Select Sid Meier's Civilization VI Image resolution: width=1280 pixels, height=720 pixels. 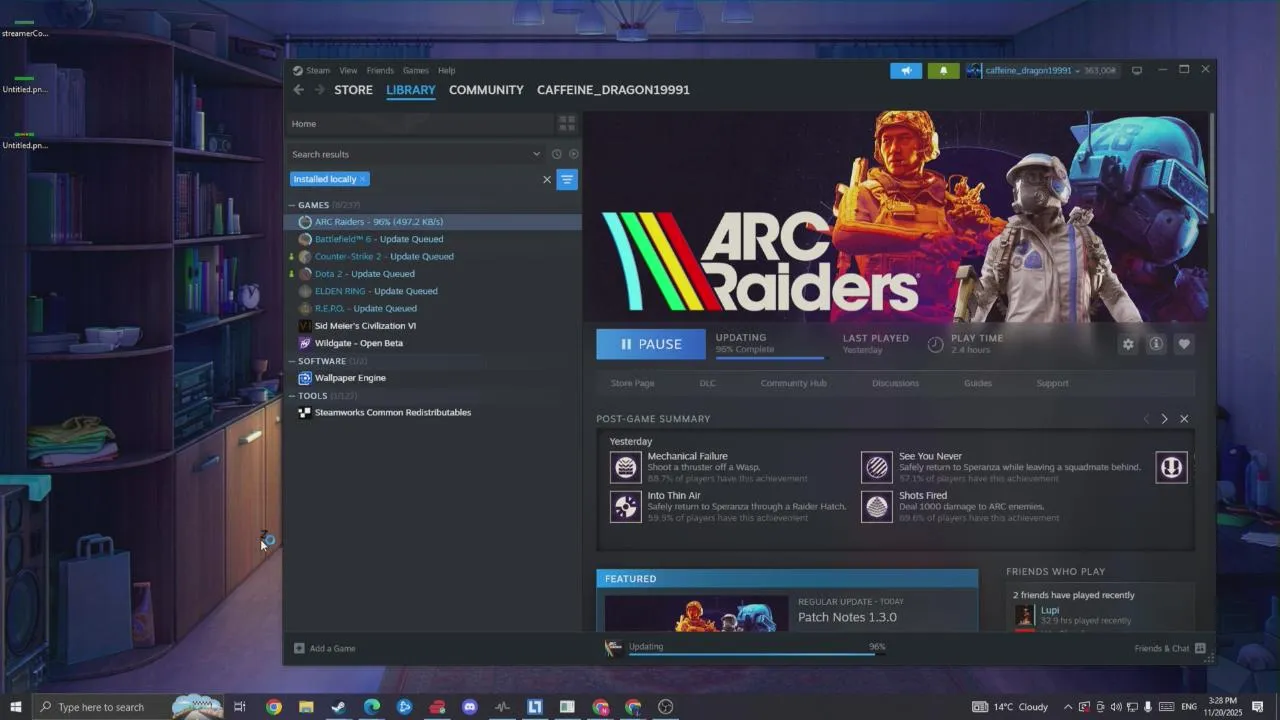433,326
